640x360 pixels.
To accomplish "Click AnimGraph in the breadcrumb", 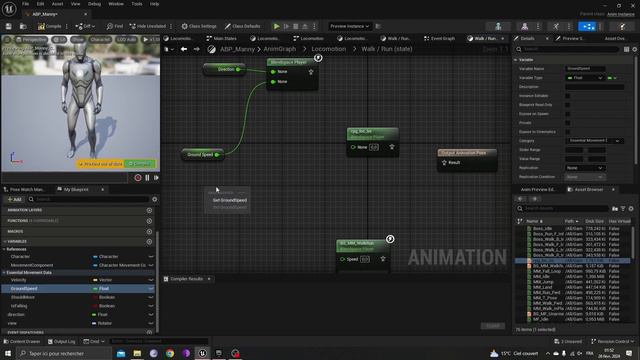I will click(x=280, y=49).
